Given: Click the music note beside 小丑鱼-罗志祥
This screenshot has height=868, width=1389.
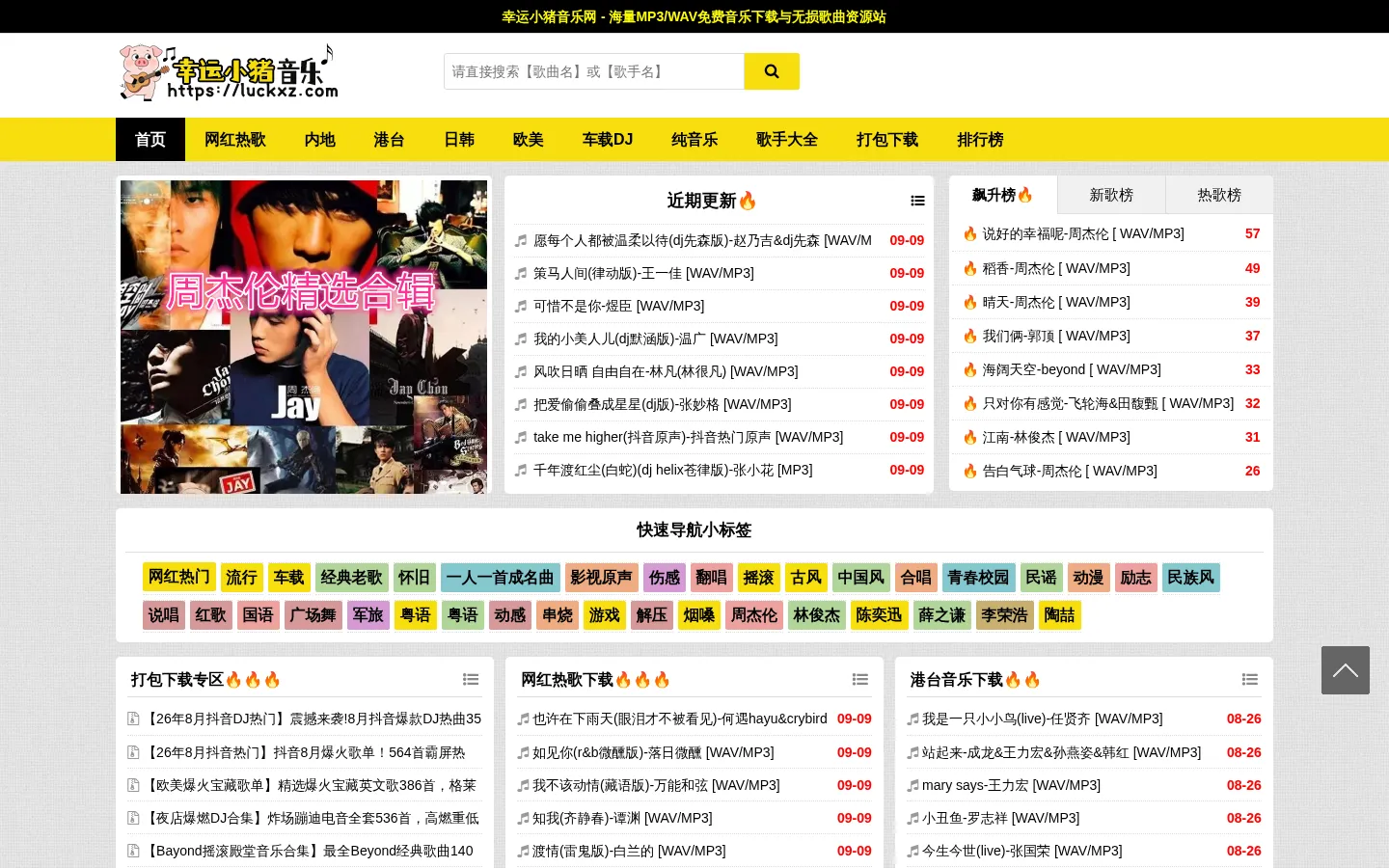Looking at the screenshot, I should (912, 819).
